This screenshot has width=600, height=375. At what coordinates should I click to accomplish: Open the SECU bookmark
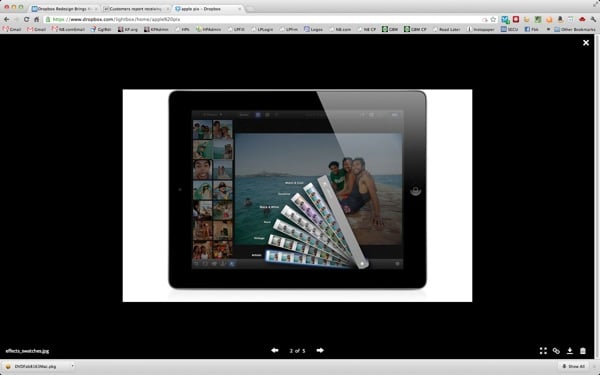click(x=509, y=29)
